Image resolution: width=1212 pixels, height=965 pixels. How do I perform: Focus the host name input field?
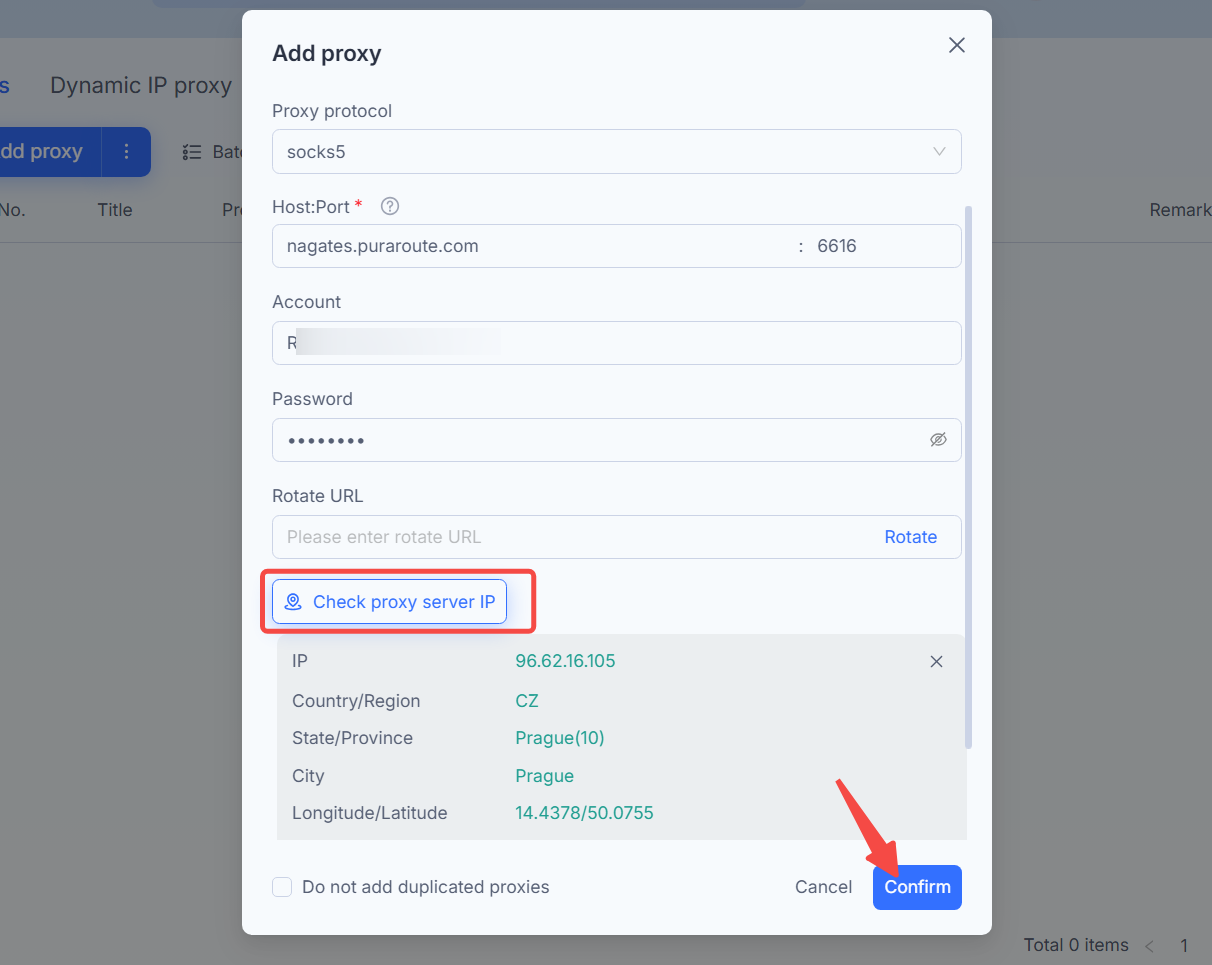536,246
